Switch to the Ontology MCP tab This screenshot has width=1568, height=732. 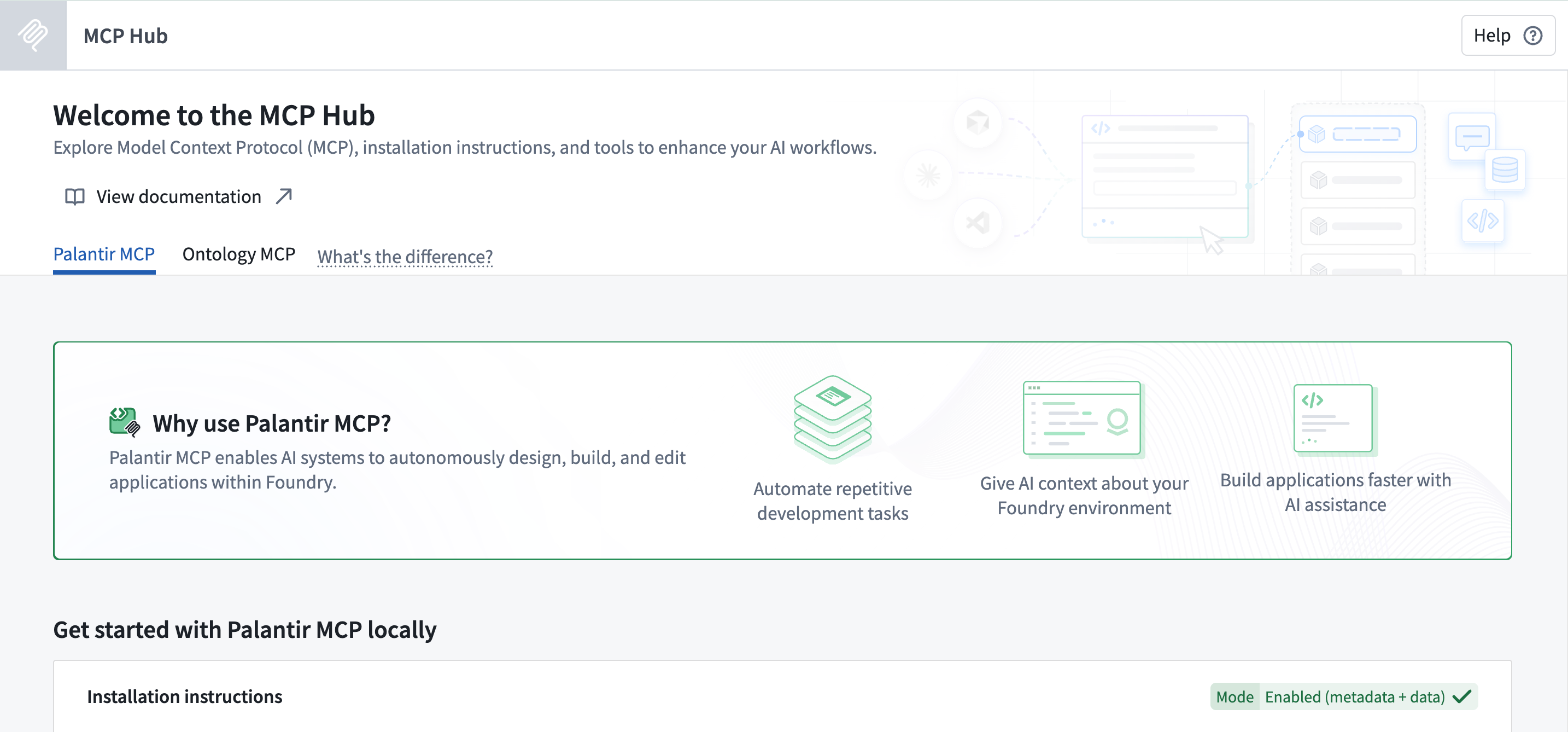click(x=238, y=254)
